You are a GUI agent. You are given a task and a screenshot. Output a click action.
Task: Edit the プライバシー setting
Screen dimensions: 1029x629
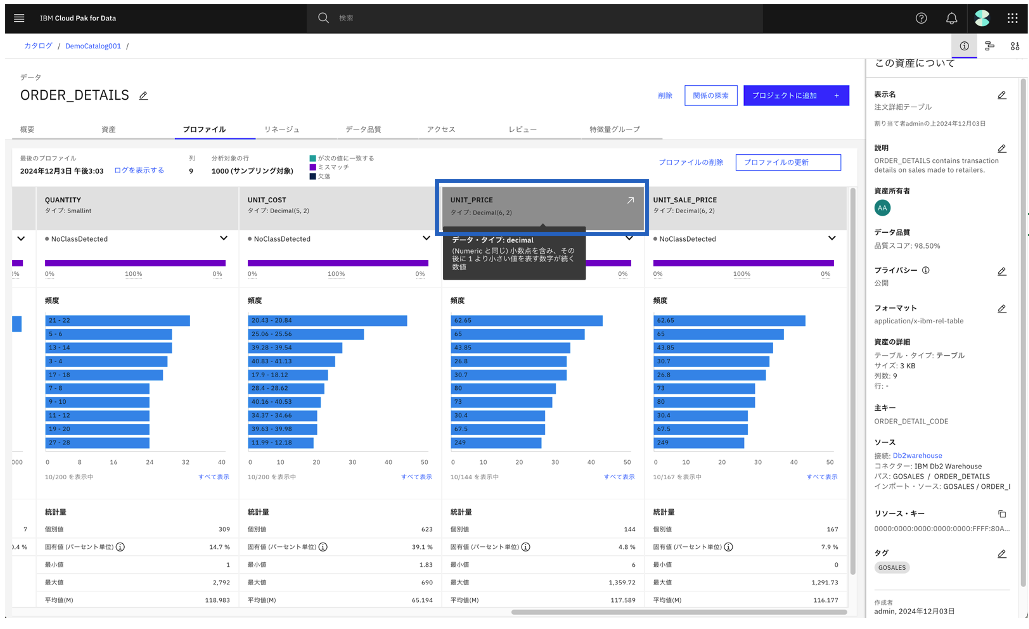[1001, 271]
